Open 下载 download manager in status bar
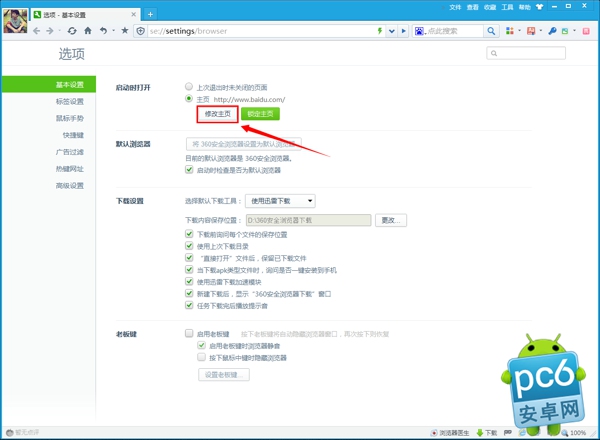This screenshot has width=600, height=440. (486, 433)
